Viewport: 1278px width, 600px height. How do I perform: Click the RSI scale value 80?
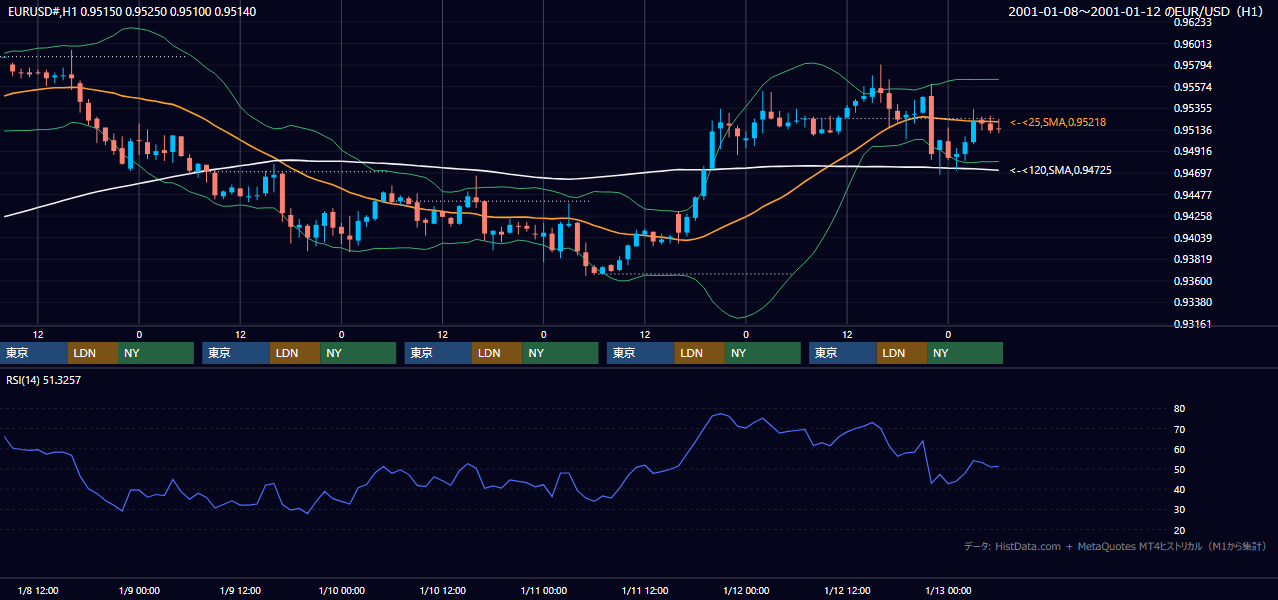(x=1180, y=409)
